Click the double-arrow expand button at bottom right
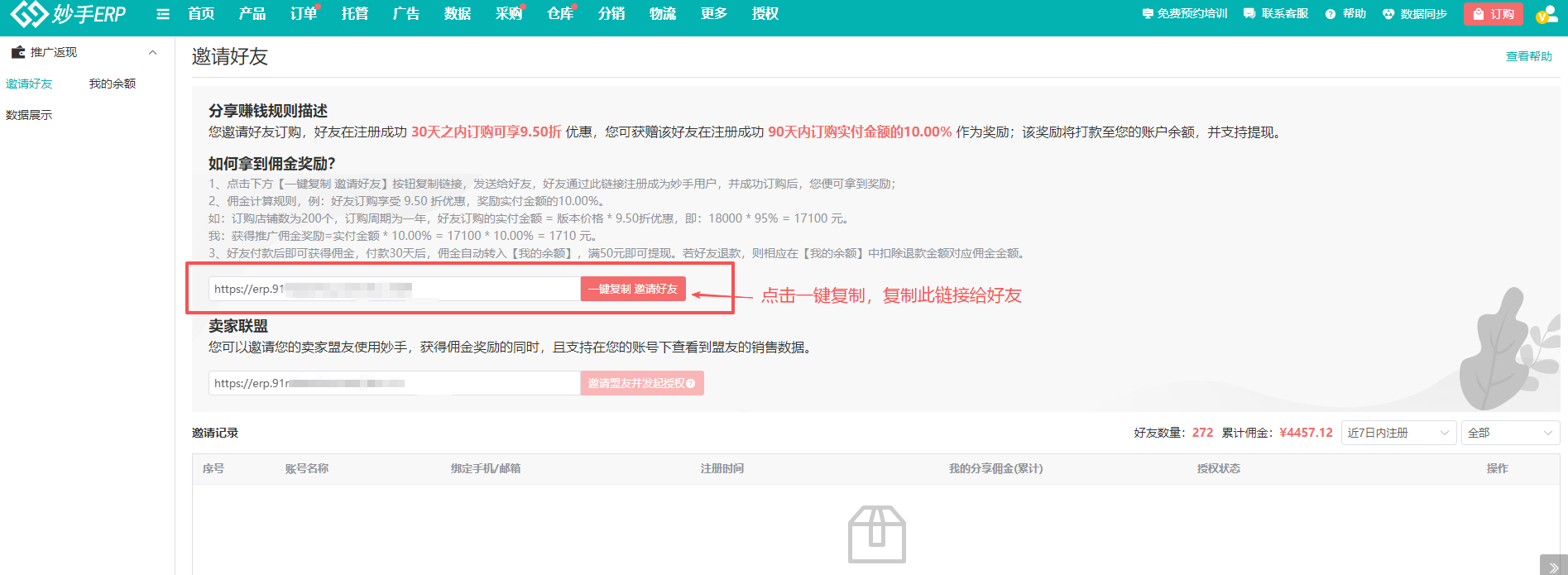This screenshot has width=1568, height=575. tap(1553, 567)
